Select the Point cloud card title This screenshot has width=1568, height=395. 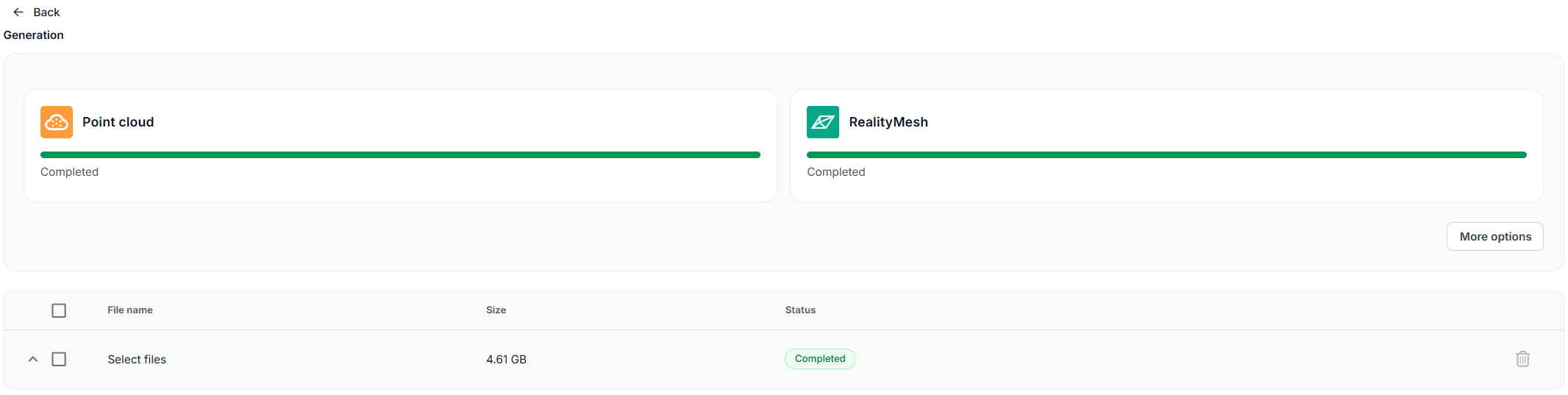[118, 122]
